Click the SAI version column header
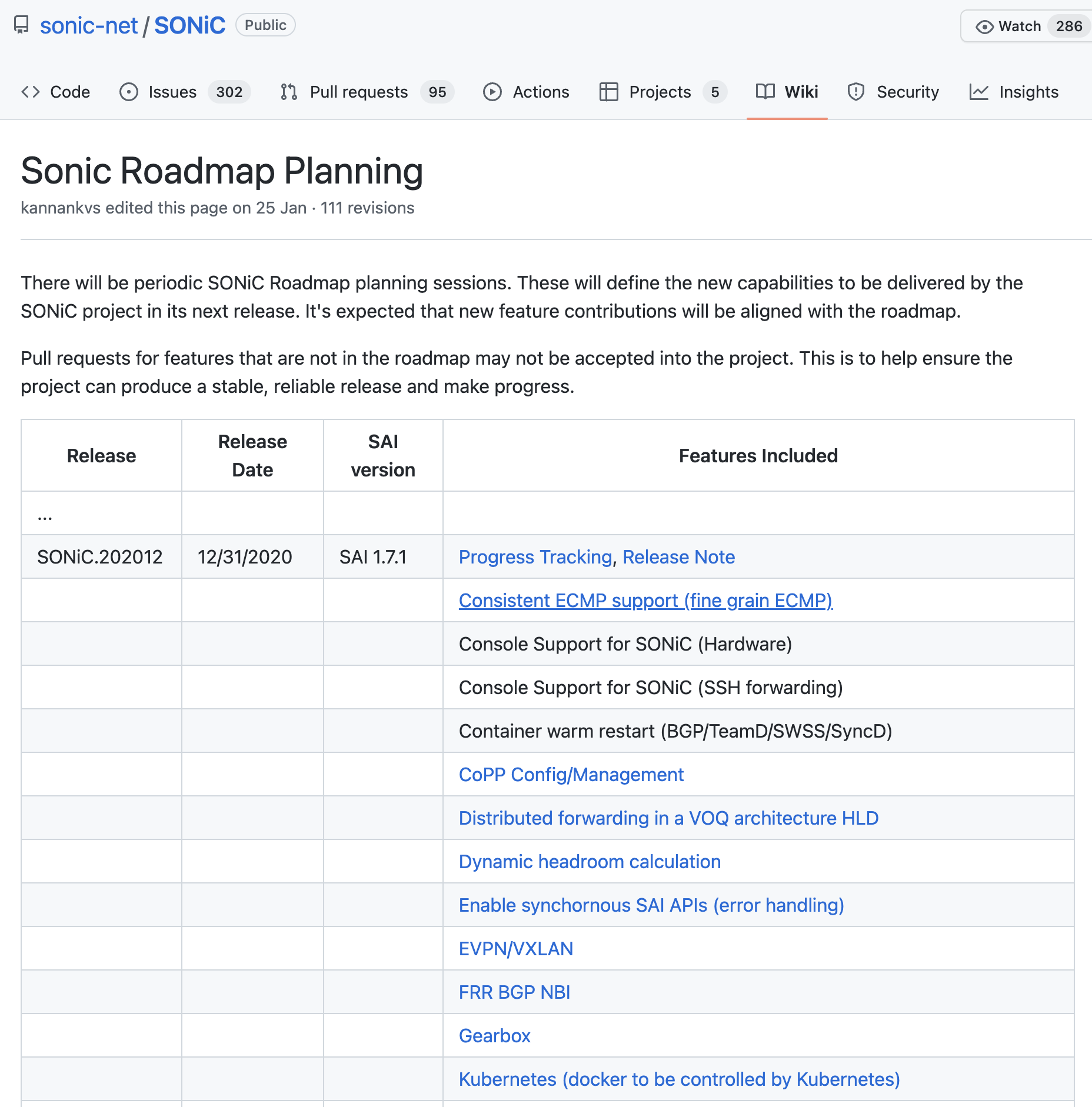This screenshot has width=1092, height=1107. point(383,455)
